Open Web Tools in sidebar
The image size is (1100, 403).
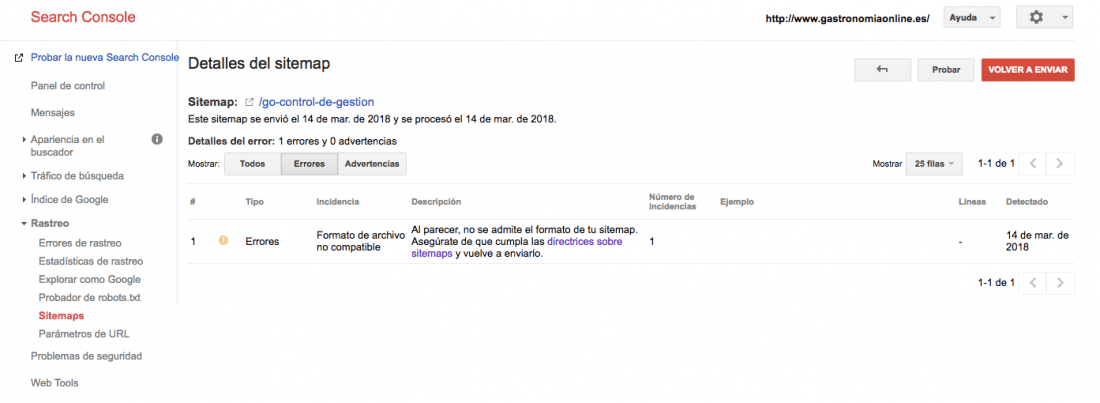coord(55,383)
